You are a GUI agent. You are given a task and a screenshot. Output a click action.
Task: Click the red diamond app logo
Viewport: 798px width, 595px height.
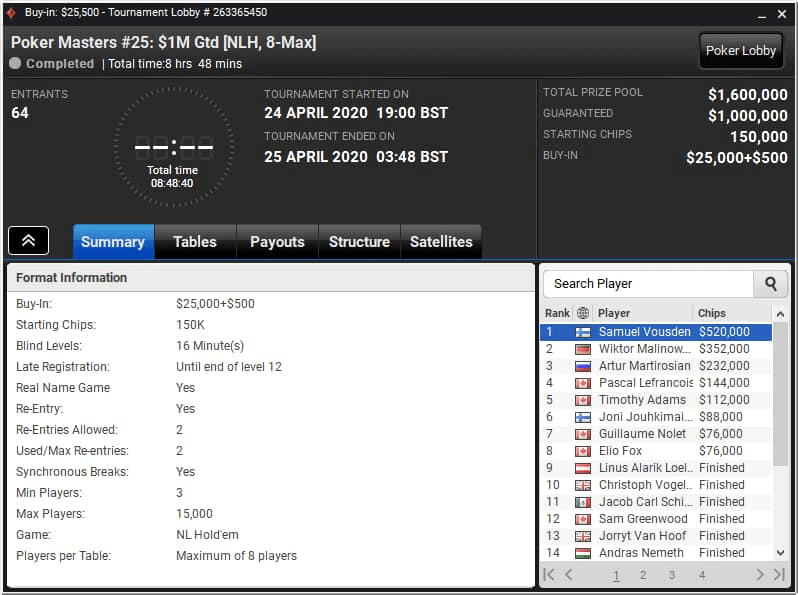pyautogui.click(x=11, y=12)
